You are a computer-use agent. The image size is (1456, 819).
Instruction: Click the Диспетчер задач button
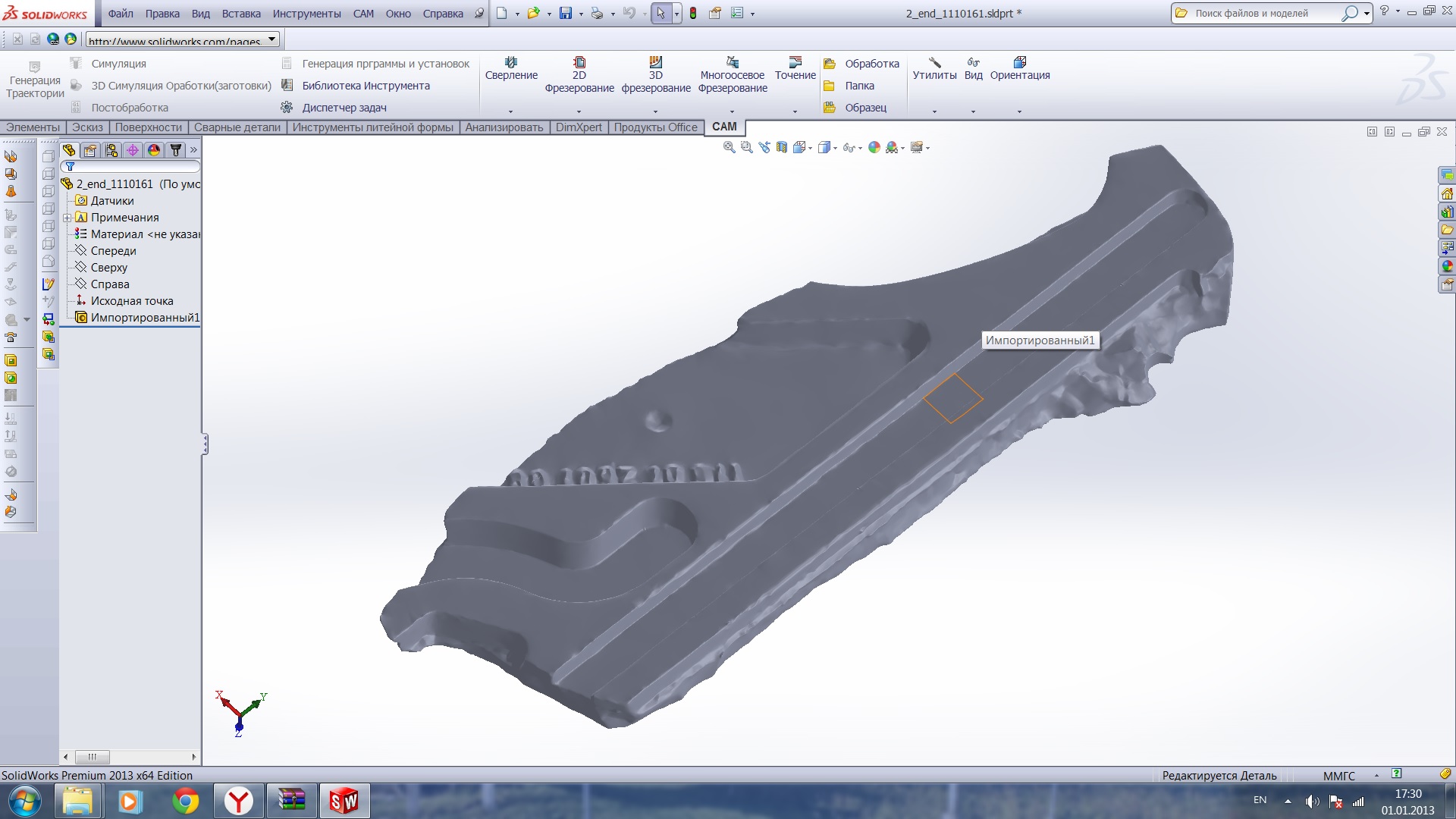pos(344,108)
